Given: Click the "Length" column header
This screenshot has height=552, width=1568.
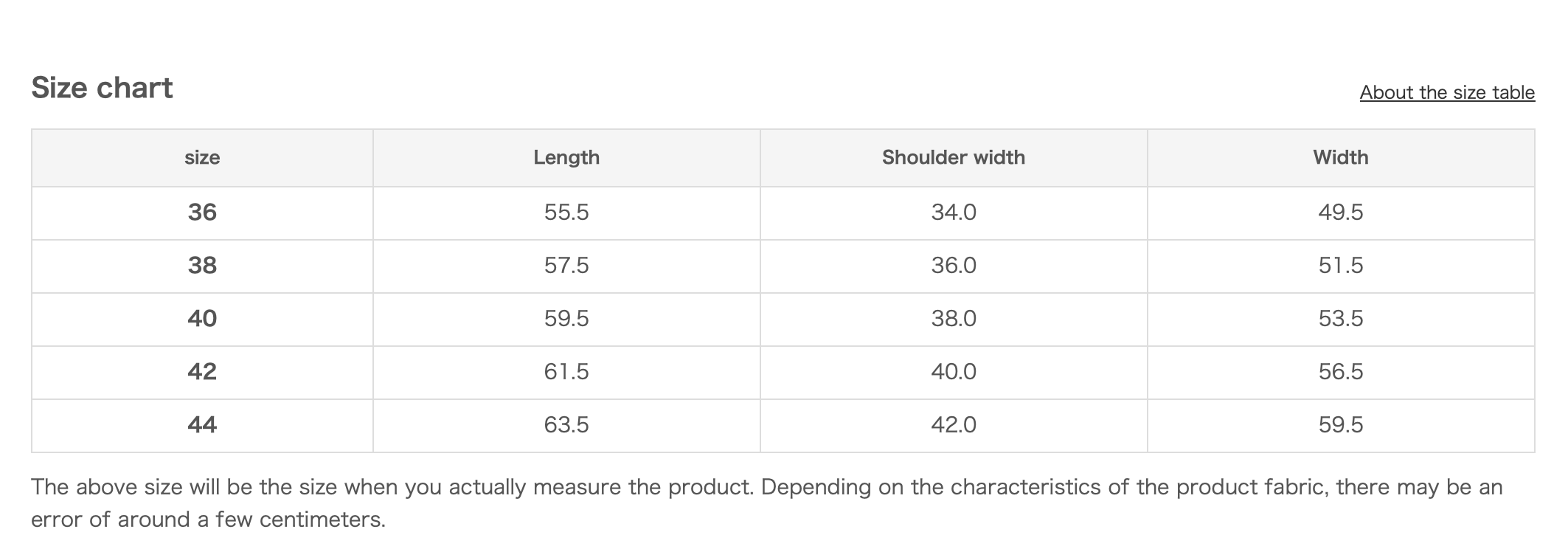Looking at the screenshot, I should click(x=566, y=157).
